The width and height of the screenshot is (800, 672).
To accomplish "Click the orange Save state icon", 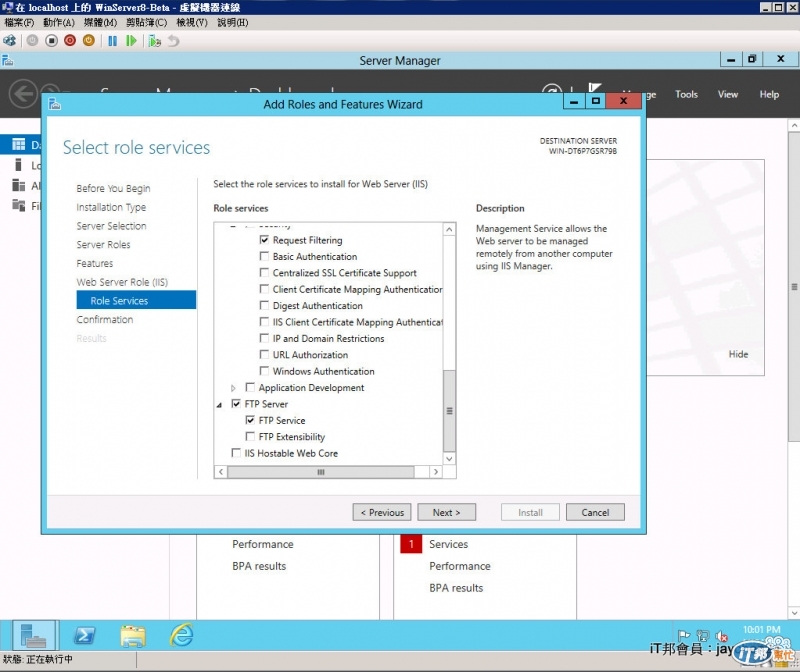I will pyautogui.click(x=89, y=40).
